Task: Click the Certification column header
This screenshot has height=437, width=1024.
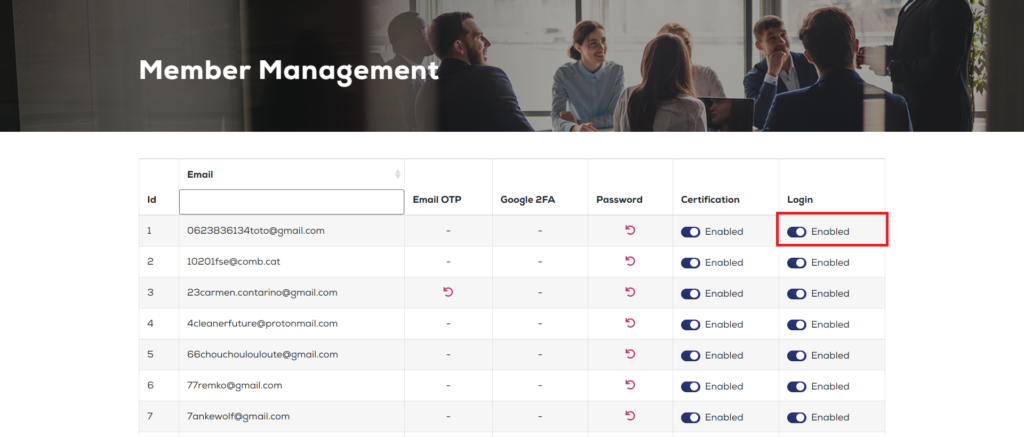Action: pyautogui.click(x=710, y=200)
